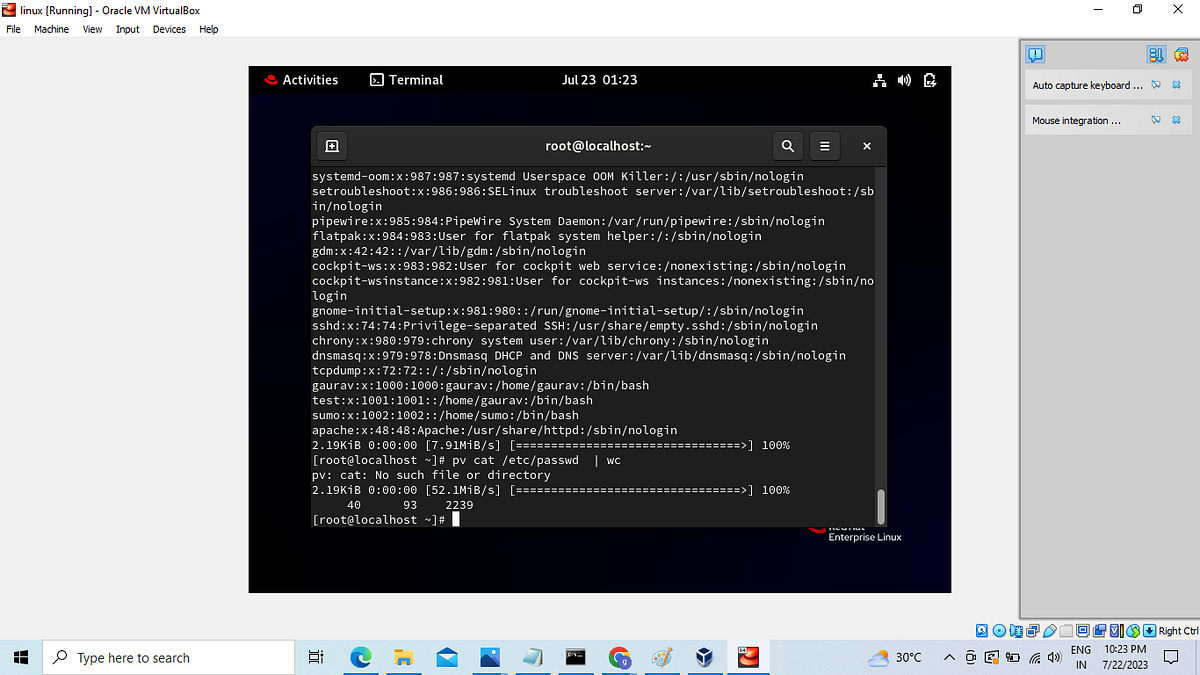Click the optical drive icon in the status bar

[x=999, y=630]
